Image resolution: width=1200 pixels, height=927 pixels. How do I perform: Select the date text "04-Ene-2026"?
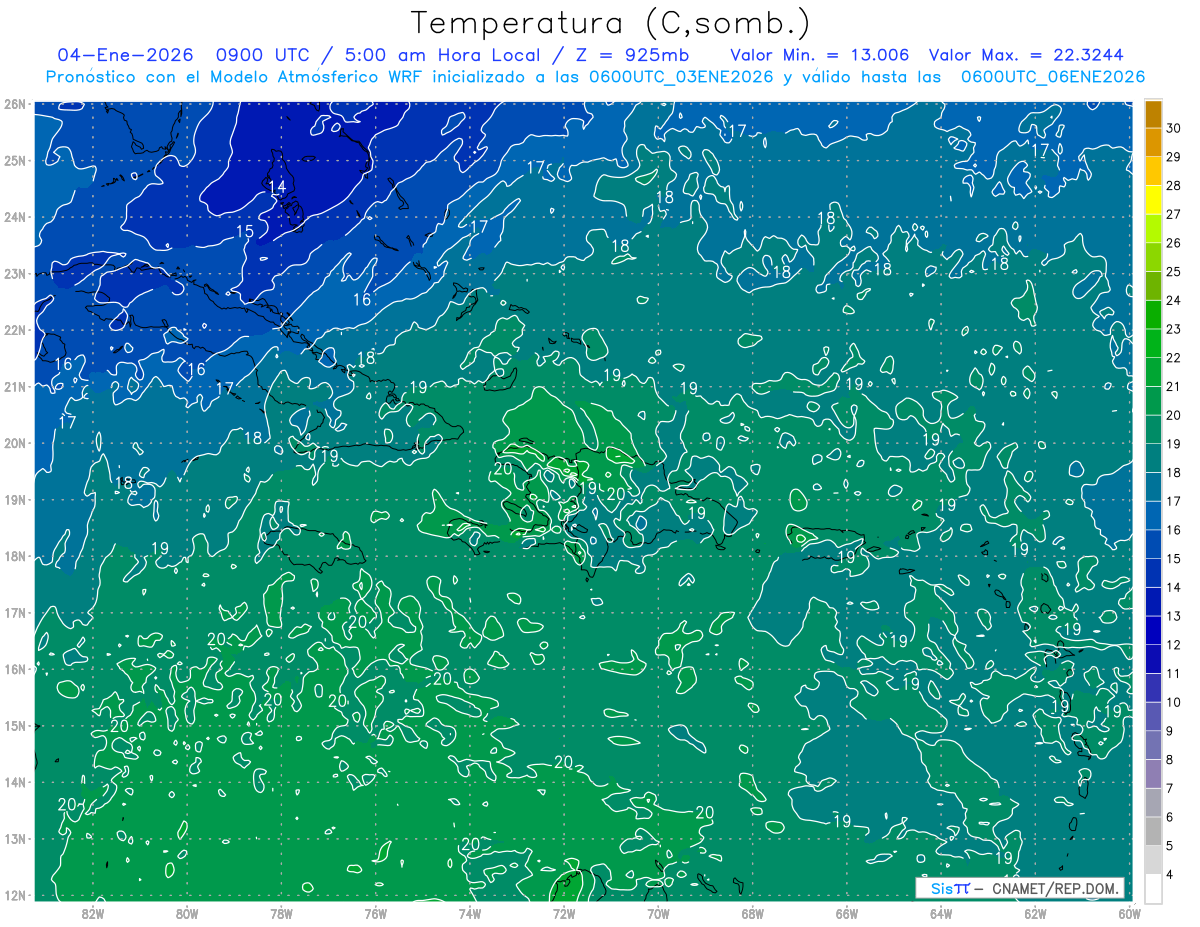125,55
